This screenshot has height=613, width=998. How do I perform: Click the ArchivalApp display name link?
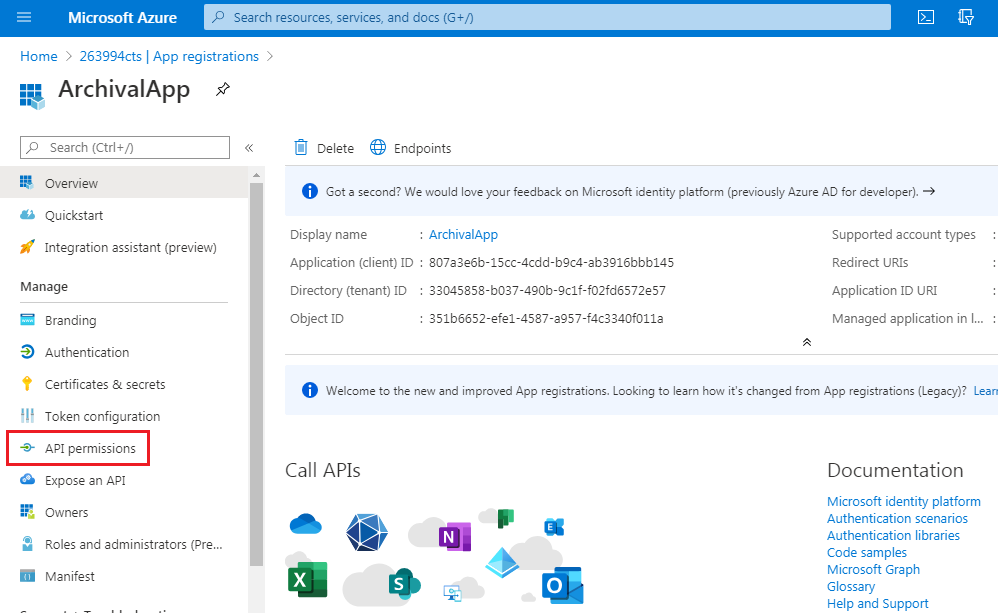tap(463, 234)
